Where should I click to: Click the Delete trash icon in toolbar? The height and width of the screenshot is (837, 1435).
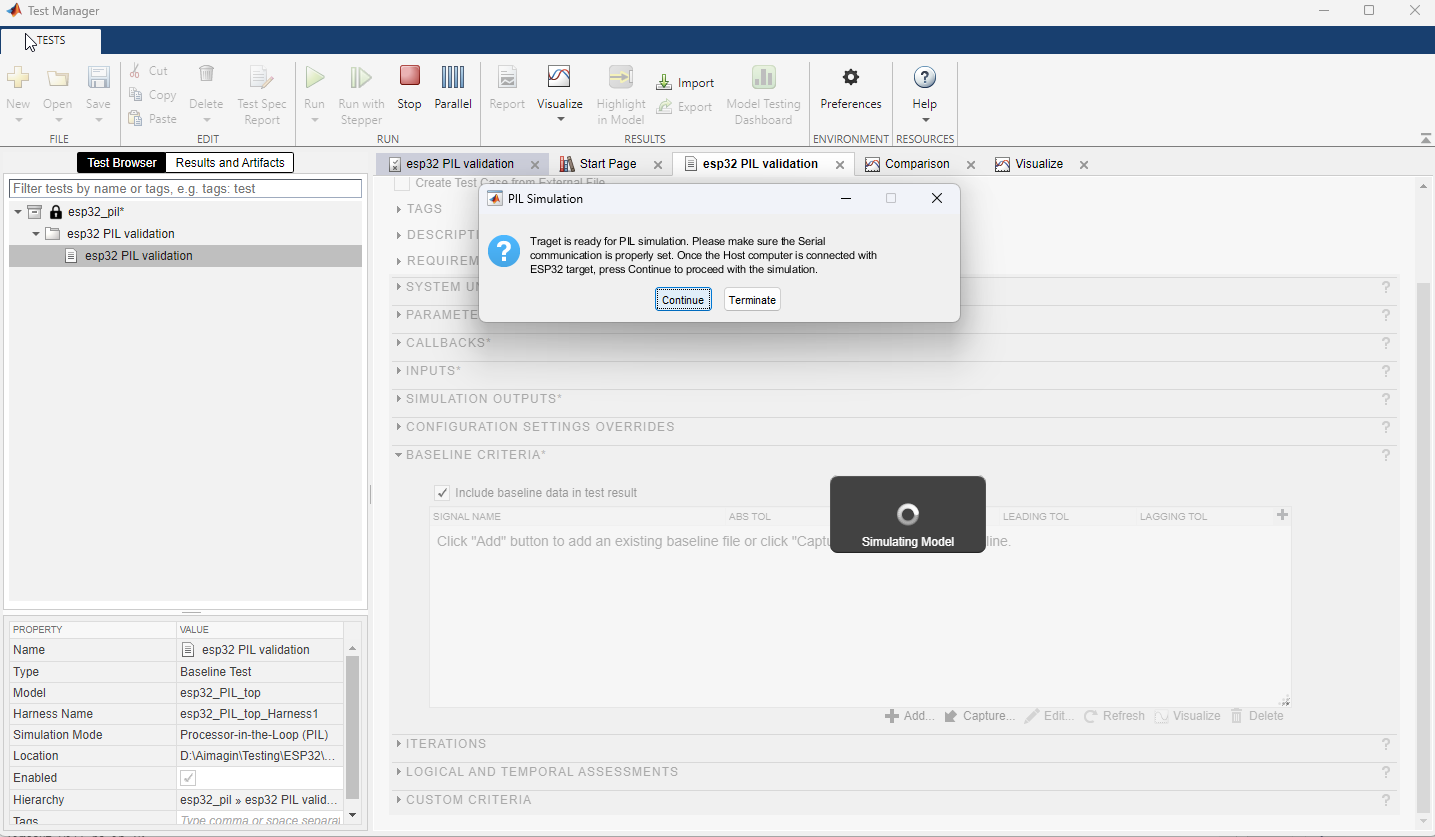coord(206,74)
